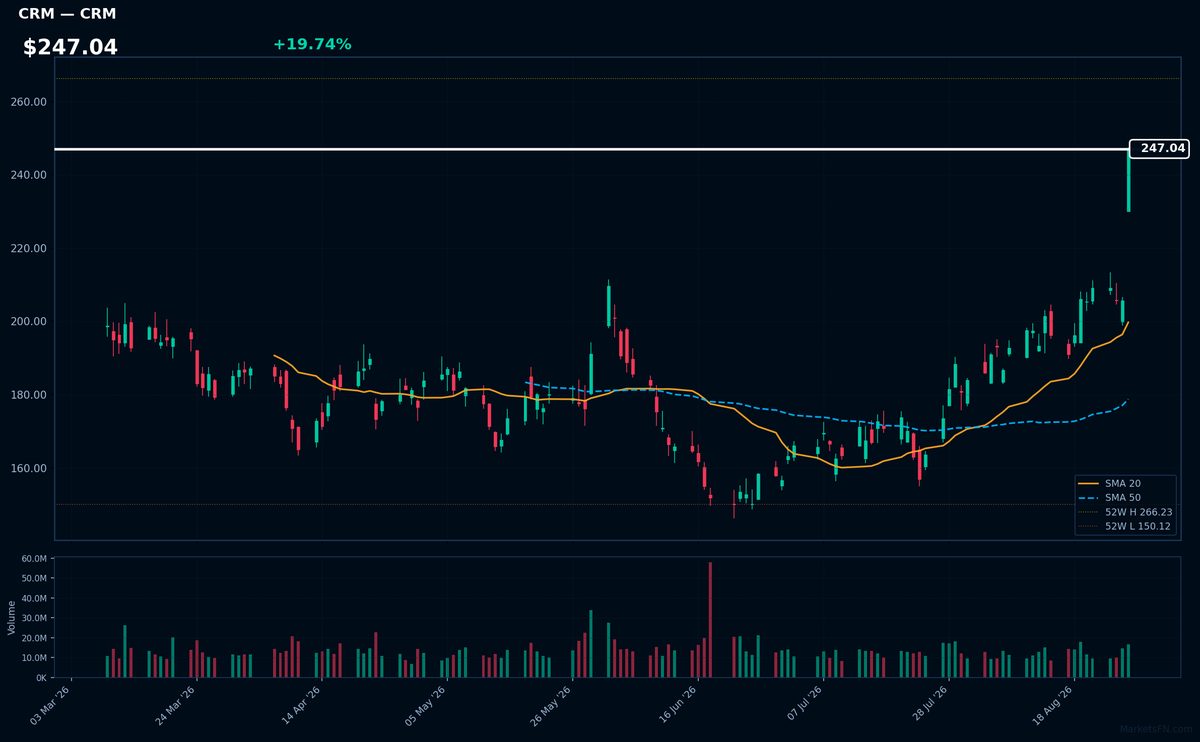Click the 20.0M volume axis label
Image resolution: width=1200 pixels, height=742 pixels.
(x=35, y=638)
